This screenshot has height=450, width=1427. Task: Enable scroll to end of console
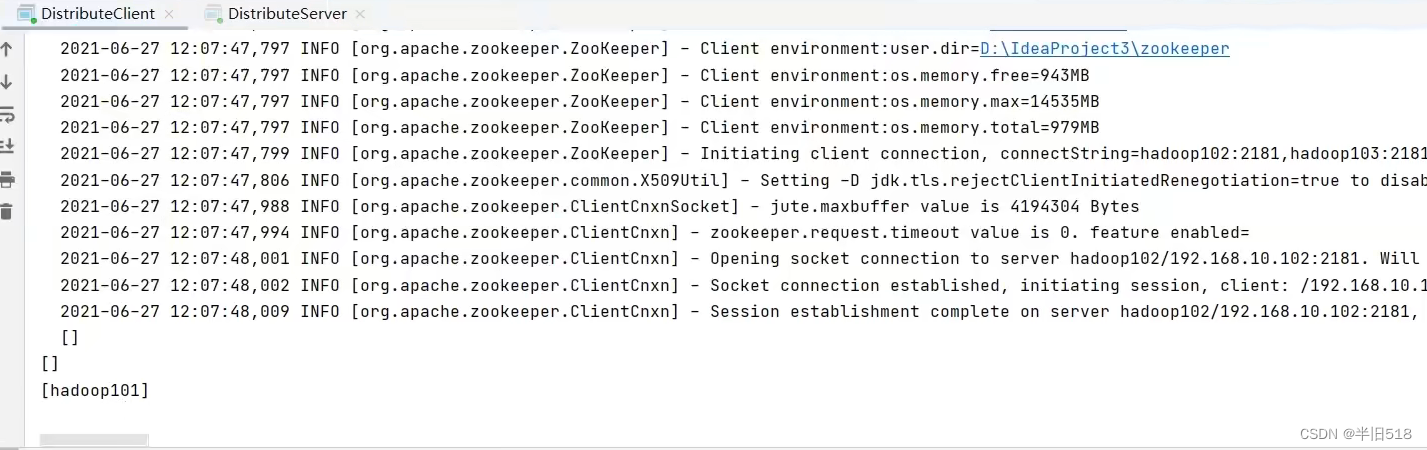pyautogui.click(x=7, y=146)
